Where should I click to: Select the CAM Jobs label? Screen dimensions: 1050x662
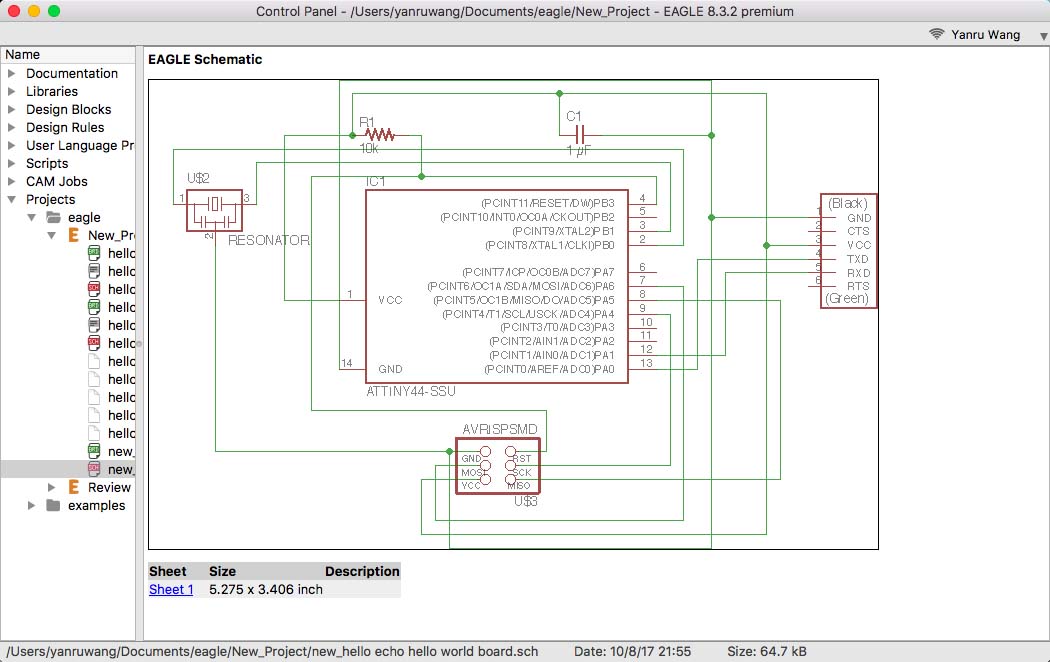coord(56,182)
